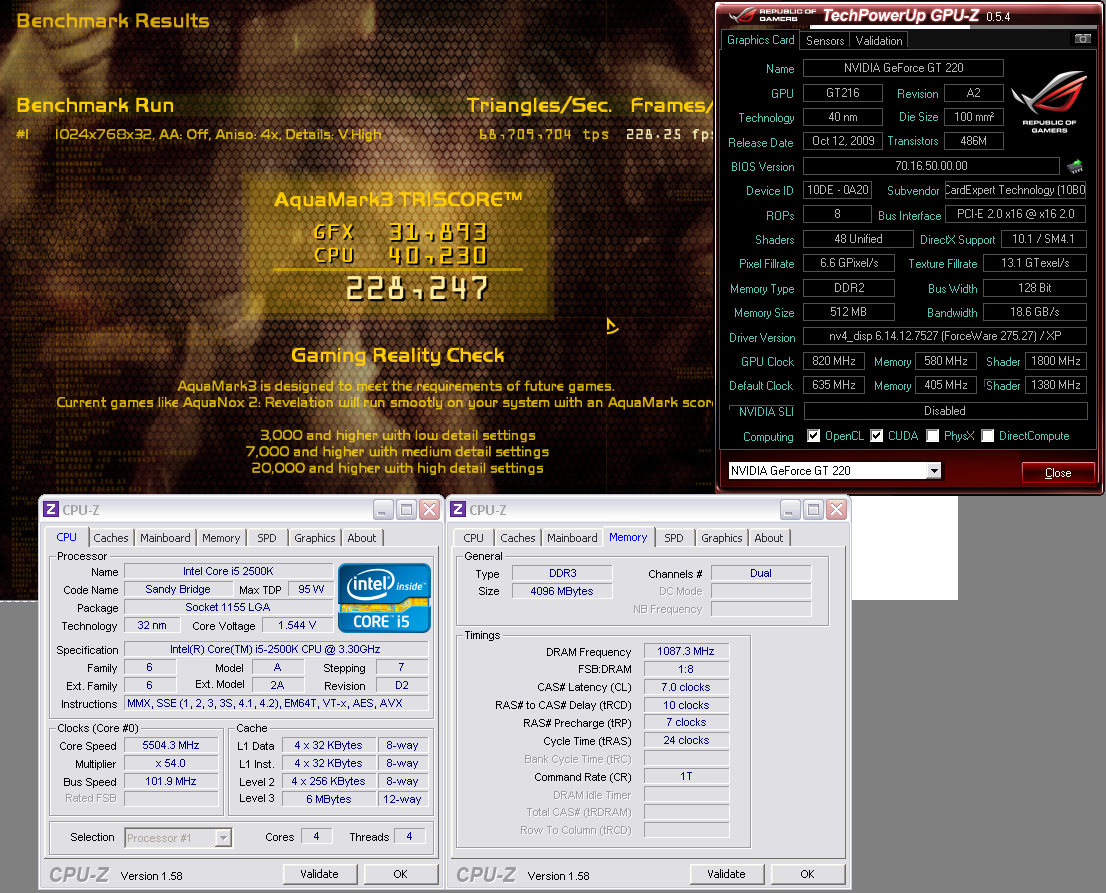The width and height of the screenshot is (1106, 893).
Task: Click the BIOS save chip icon
Action: [1075, 166]
